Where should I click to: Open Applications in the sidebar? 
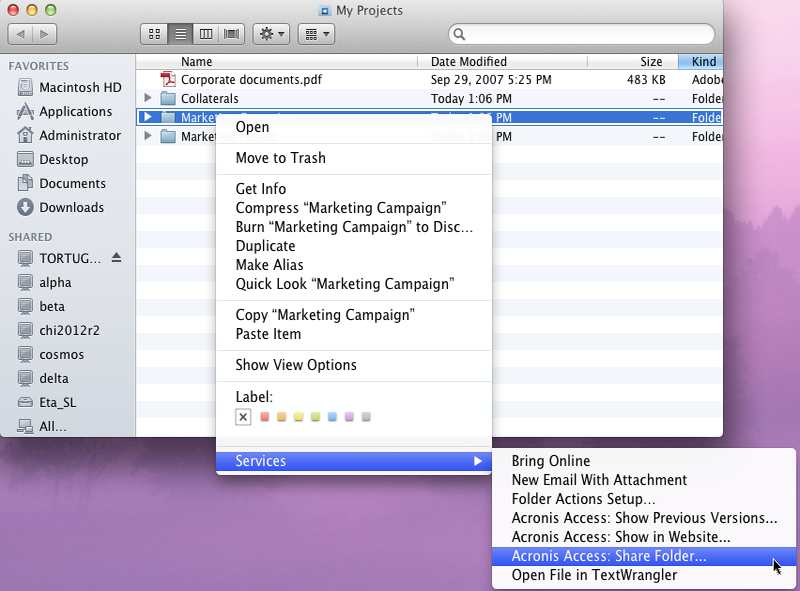click(x=75, y=111)
